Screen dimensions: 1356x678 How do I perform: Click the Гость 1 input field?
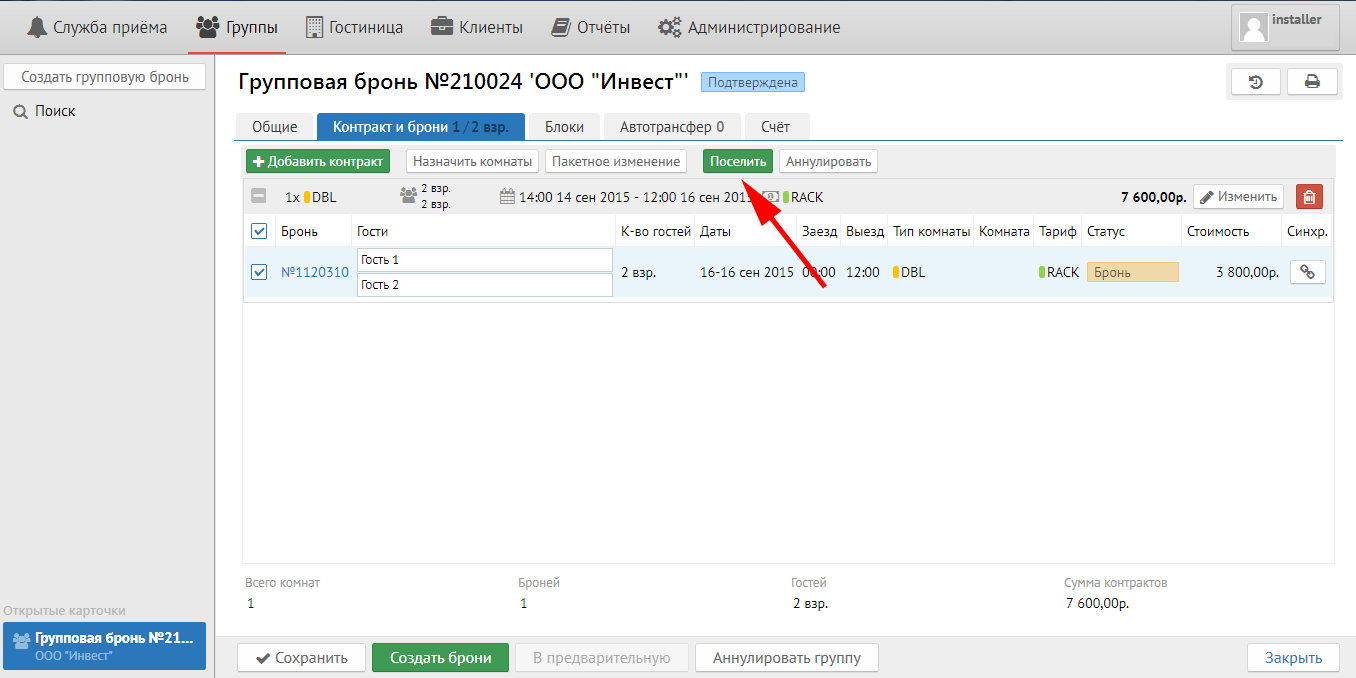click(x=484, y=260)
